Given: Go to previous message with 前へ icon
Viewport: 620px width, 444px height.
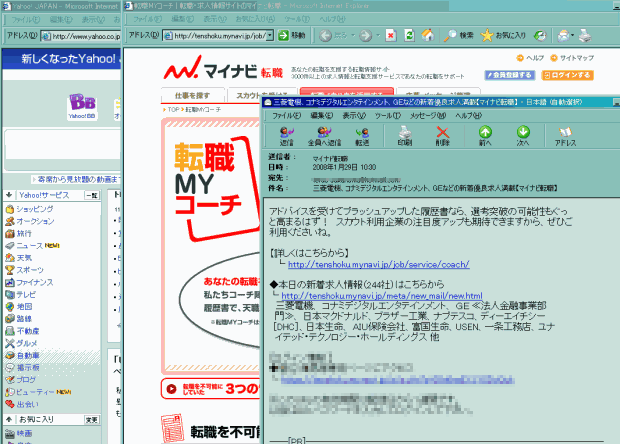Looking at the screenshot, I should (485, 136).
